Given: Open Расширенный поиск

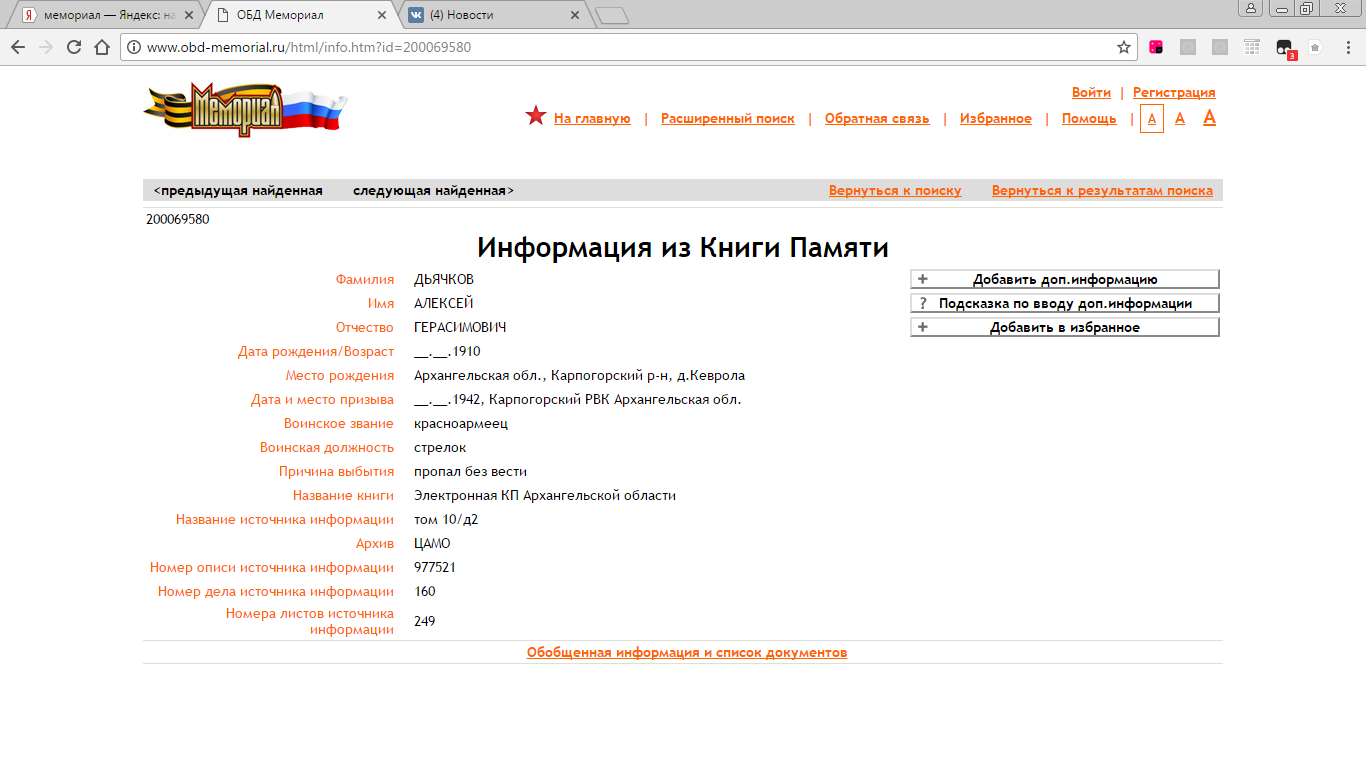Looking at the screenshot, I should coord(728,118).
